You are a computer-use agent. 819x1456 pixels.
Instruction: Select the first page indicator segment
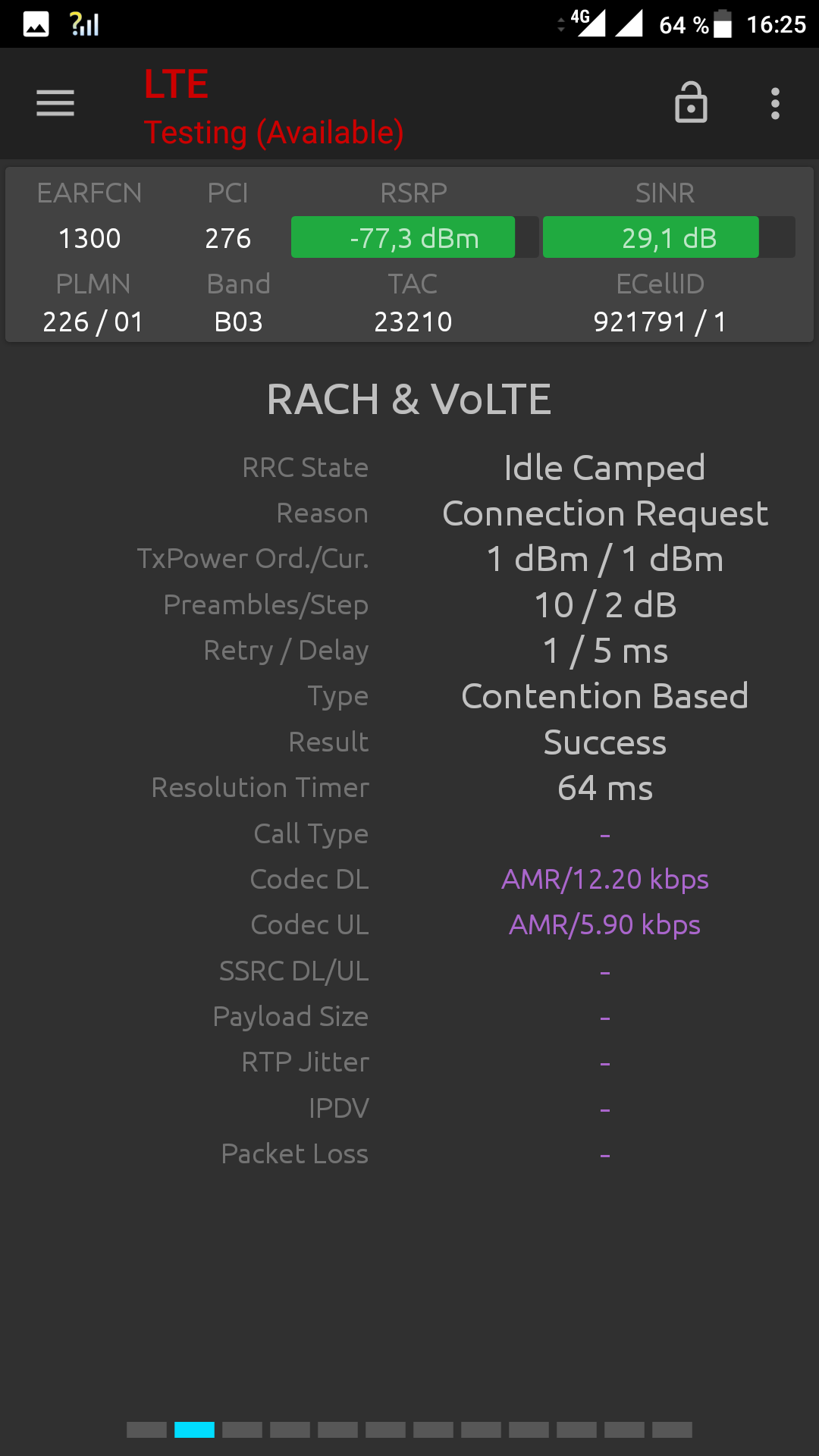[146, 1429]
